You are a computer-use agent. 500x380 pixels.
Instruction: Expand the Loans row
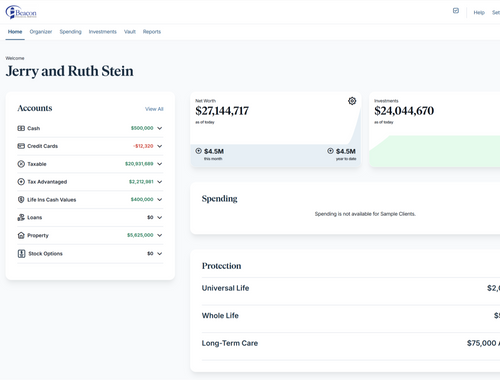(160, 217)
